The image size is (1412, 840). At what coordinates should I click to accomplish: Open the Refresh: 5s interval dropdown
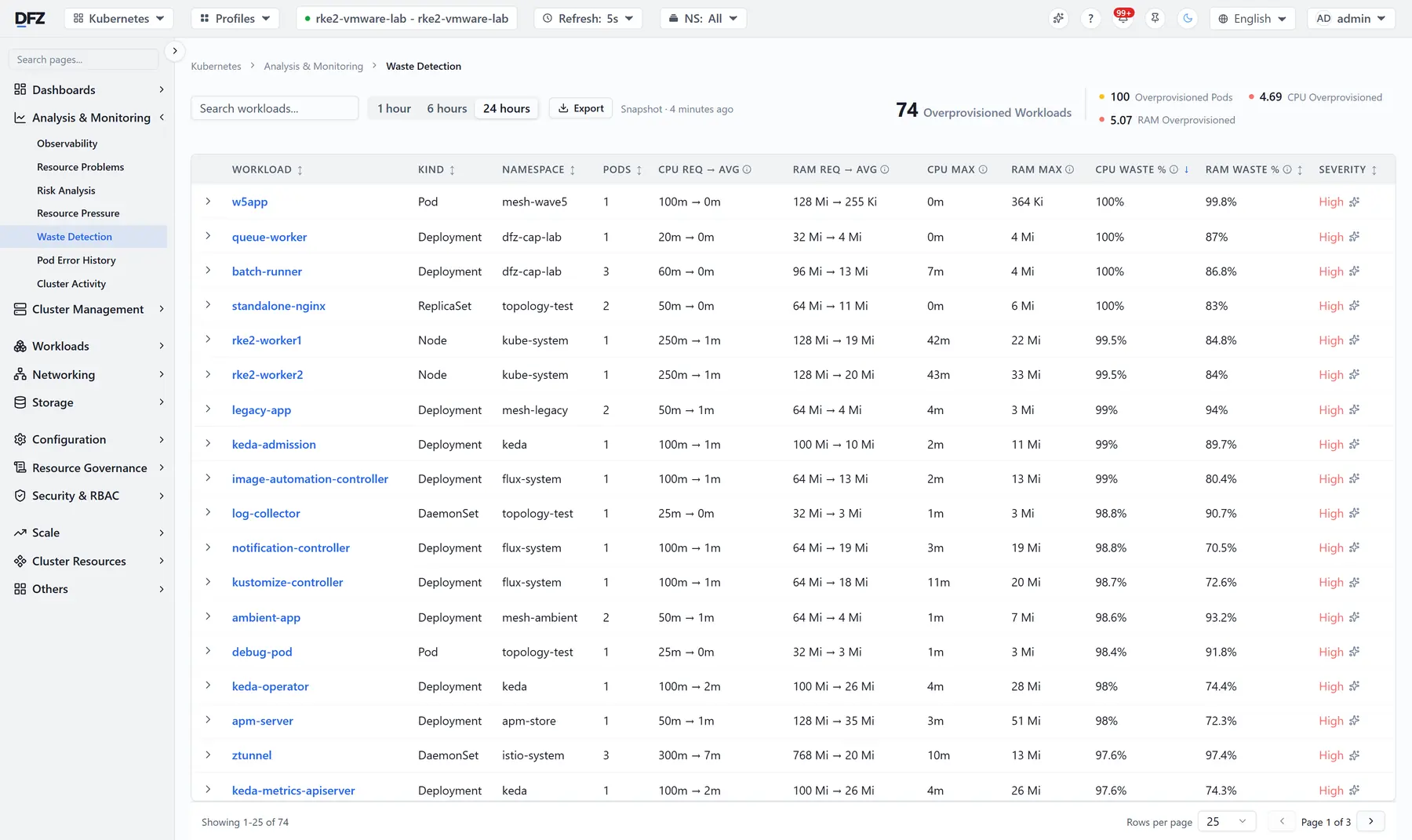point(588,18)
